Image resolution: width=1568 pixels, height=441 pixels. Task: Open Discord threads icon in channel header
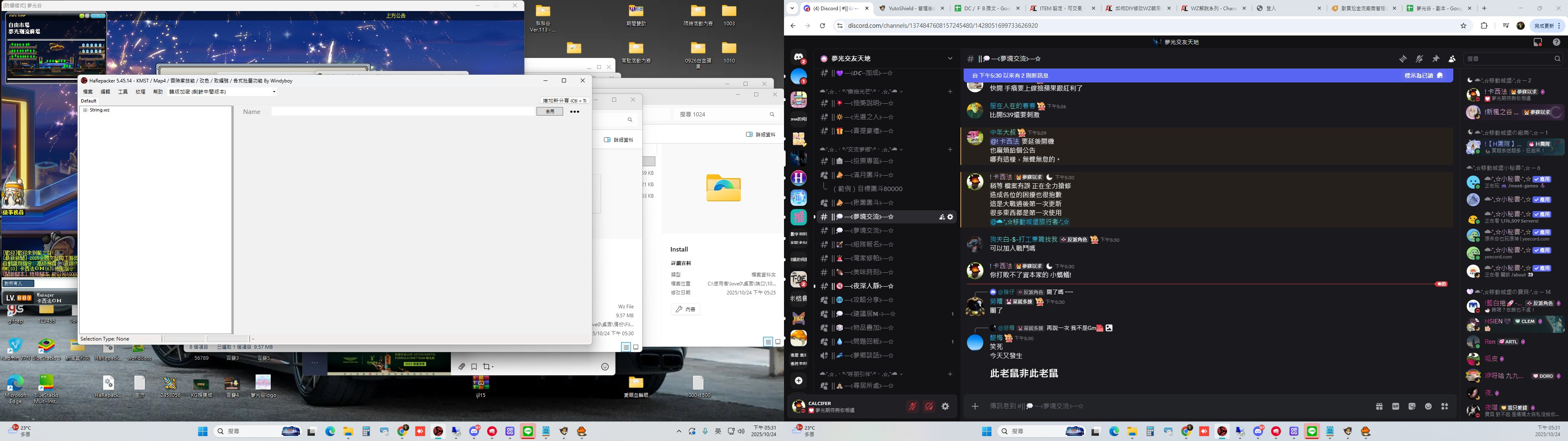[1403, 58]
